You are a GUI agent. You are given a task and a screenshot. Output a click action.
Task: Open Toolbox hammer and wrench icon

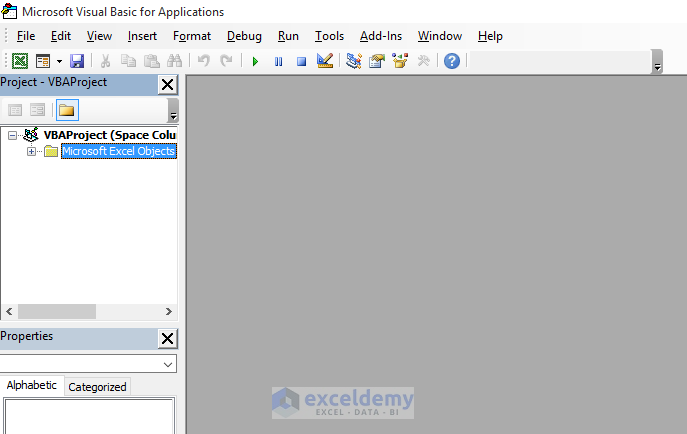(x=423, y=61)
